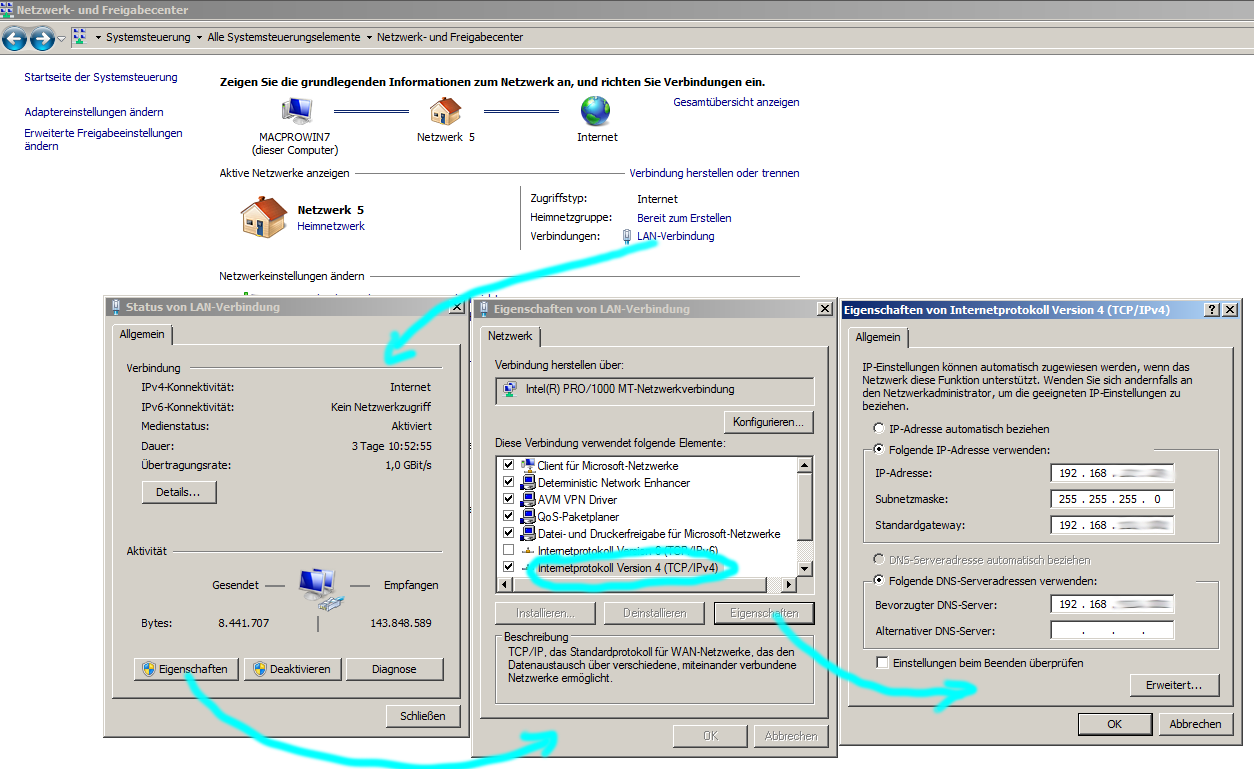
Task: Click the large house icon beside Heimnetzwerk
Action: (x=264, y=216)
